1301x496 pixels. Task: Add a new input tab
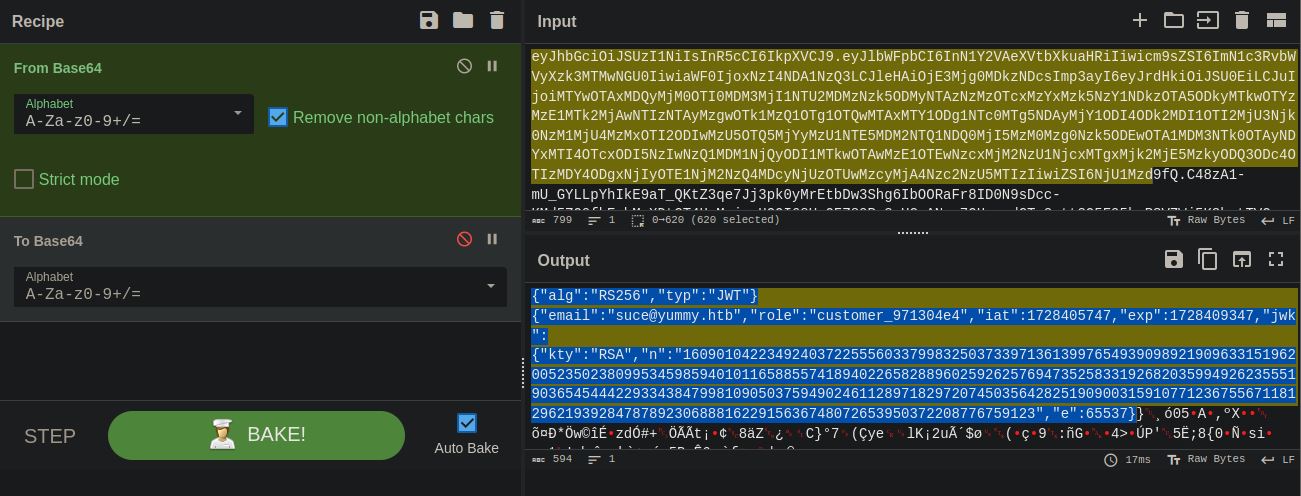click(x=1139, y=20)
